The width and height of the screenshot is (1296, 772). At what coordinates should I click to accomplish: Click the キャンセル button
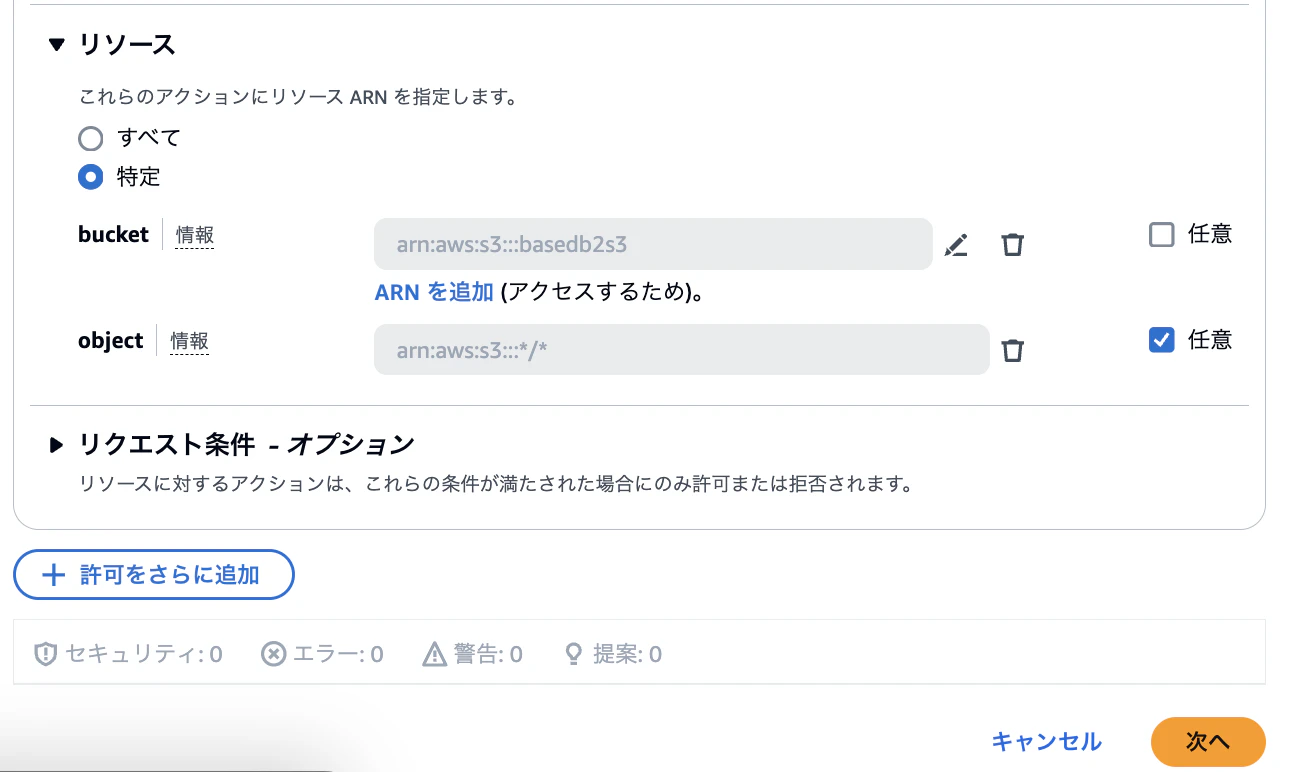pos(1046,742)
